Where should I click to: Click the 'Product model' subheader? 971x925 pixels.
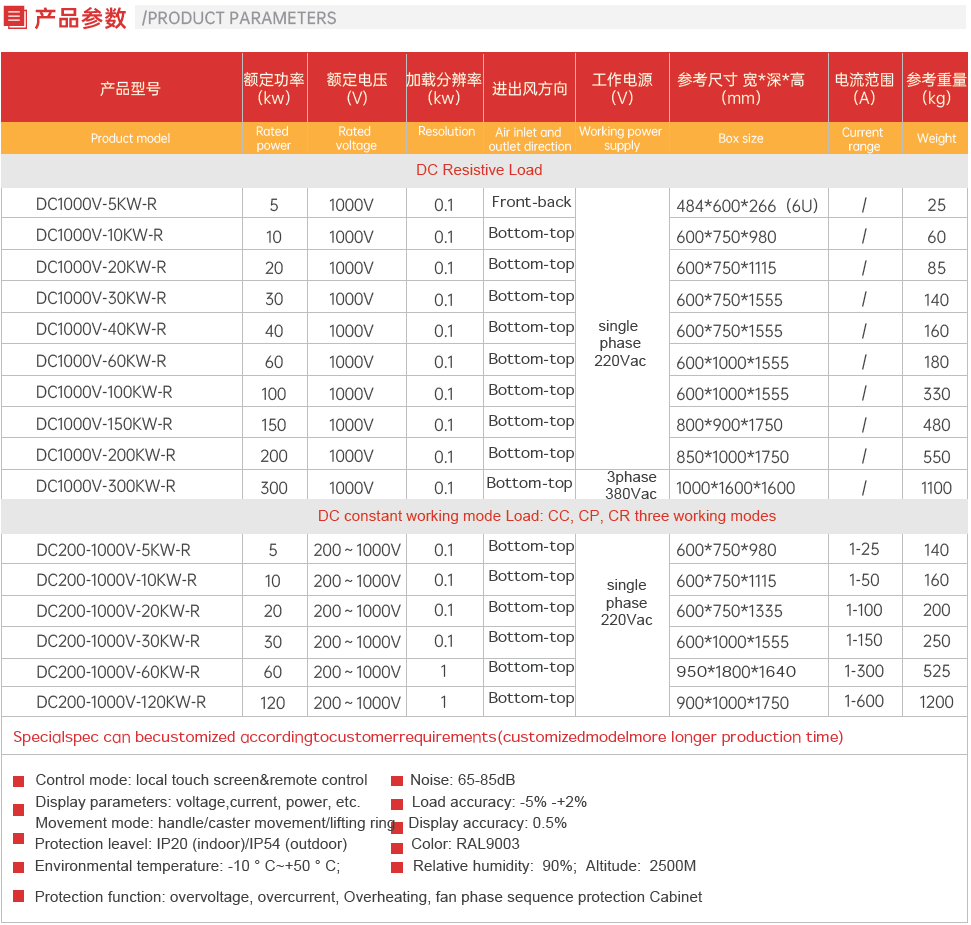point(130,138)
